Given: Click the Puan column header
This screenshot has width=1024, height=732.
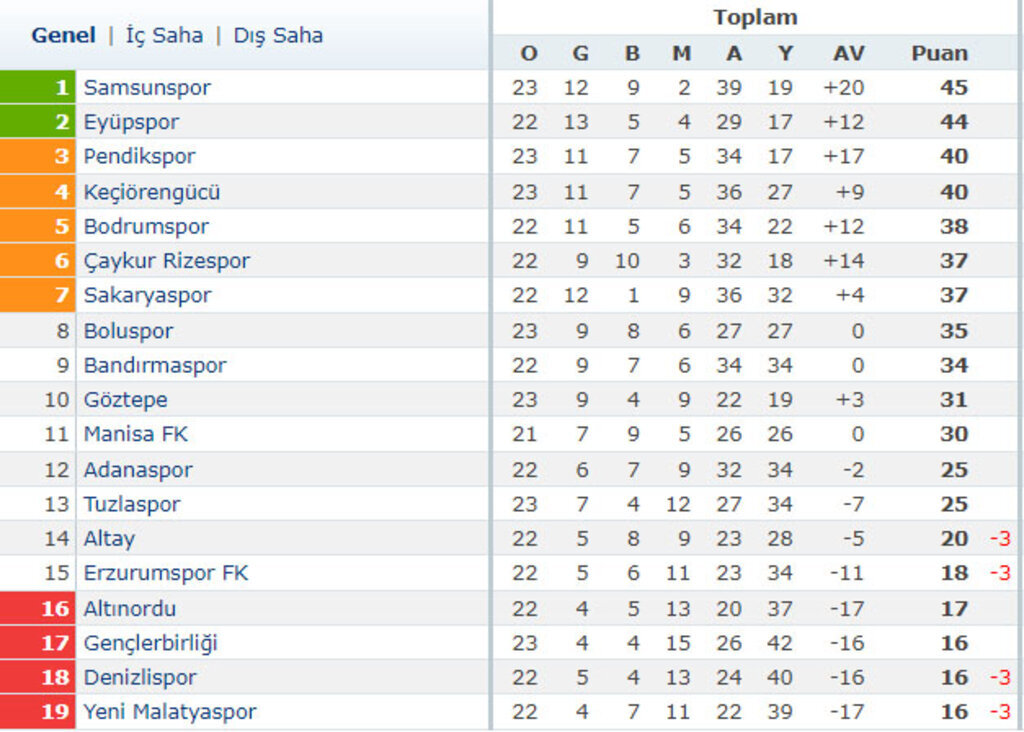Looking at the screenshot, I should pos(939,54).
